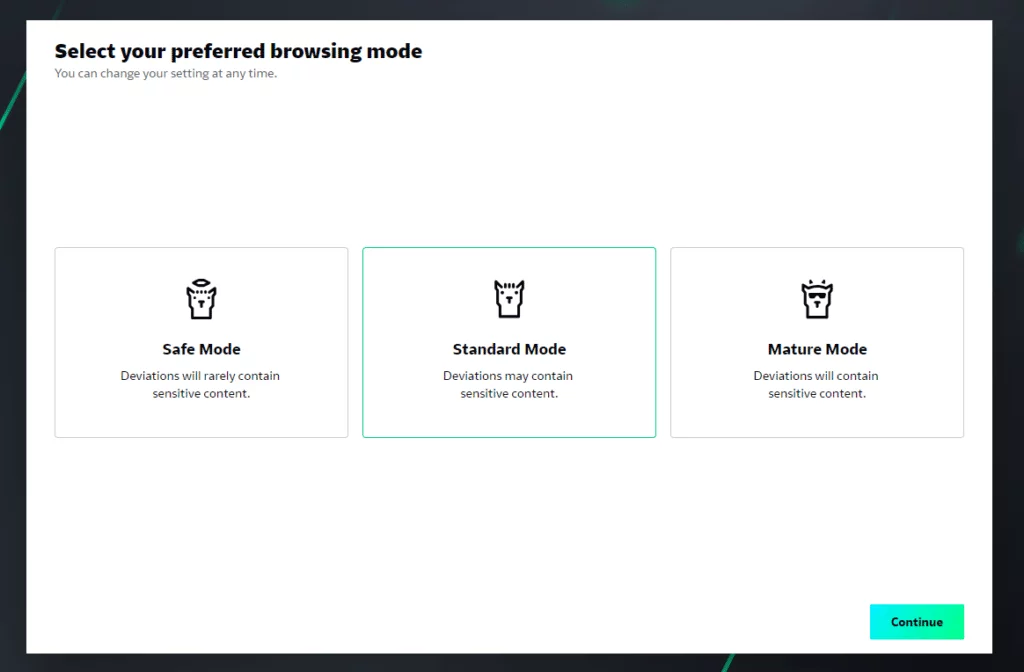Click "Deviations will rarely contain sensitive content" text
Viewport: 1024px width, 672px height.
pyautogui.click(x=200, y=385)
